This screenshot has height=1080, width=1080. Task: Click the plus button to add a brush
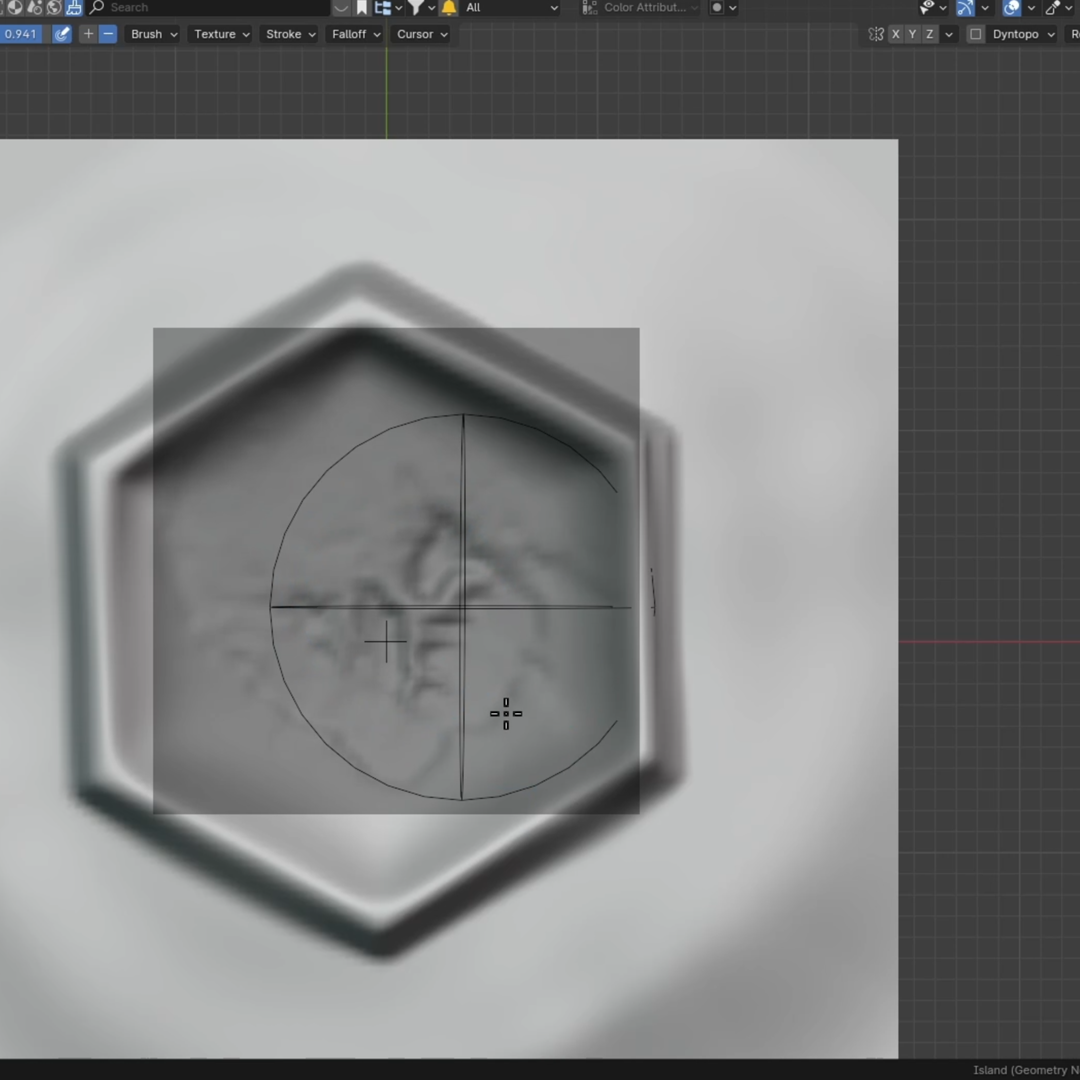(x=88, y=33)
